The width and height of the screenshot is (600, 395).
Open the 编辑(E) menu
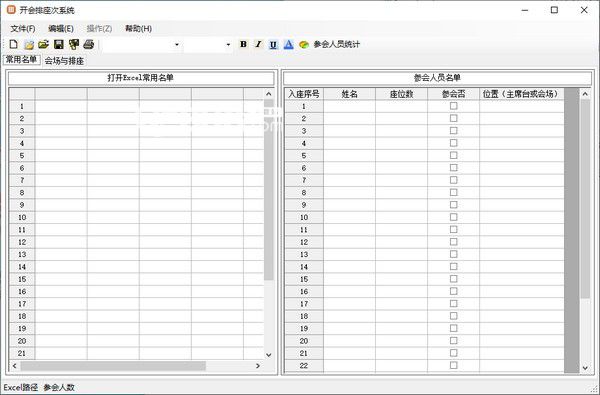coord(61,29)
